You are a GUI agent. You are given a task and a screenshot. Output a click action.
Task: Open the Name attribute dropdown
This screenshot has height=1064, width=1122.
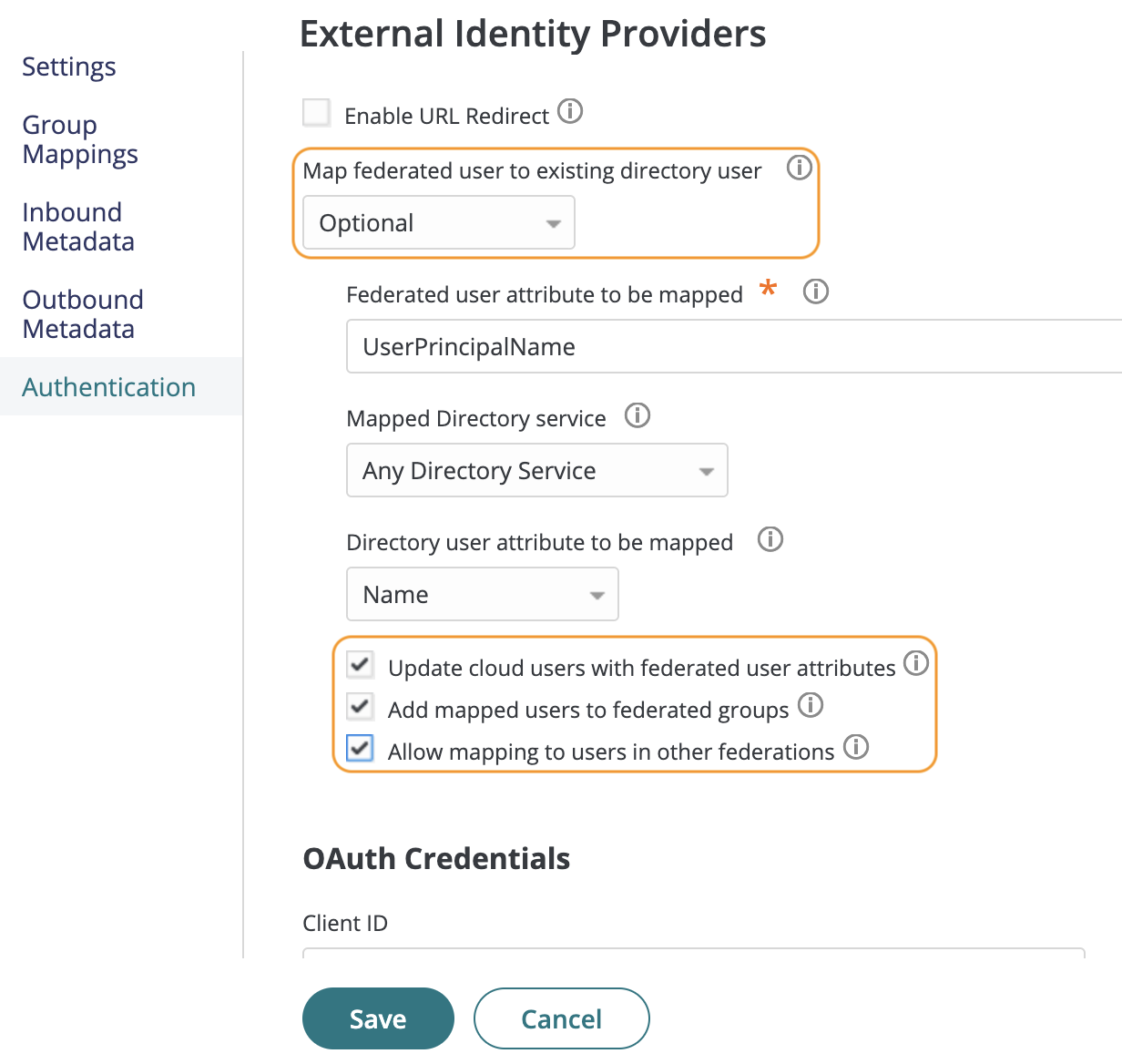tap(482, 594)
